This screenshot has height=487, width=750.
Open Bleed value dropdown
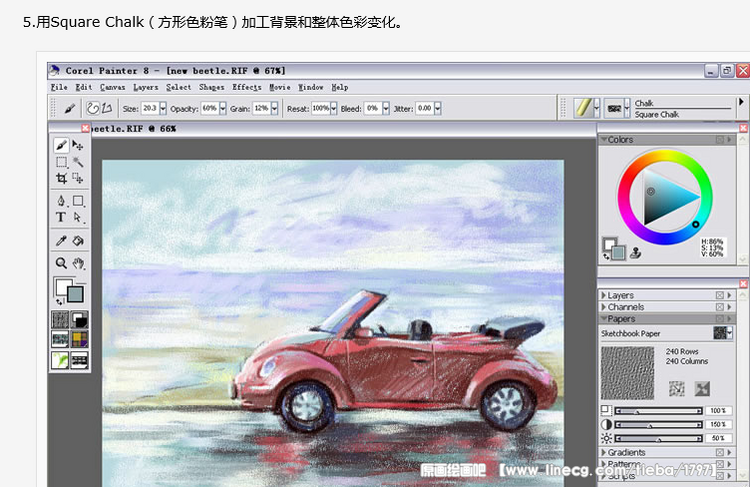point(386,109)
